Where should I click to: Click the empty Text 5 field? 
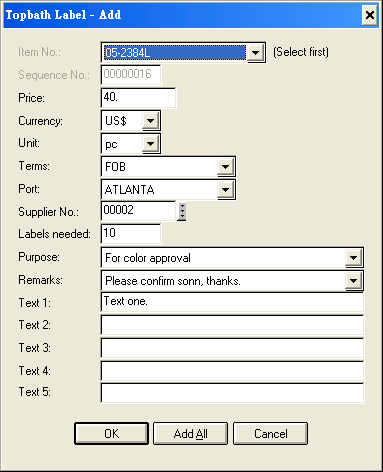point(232,393)
